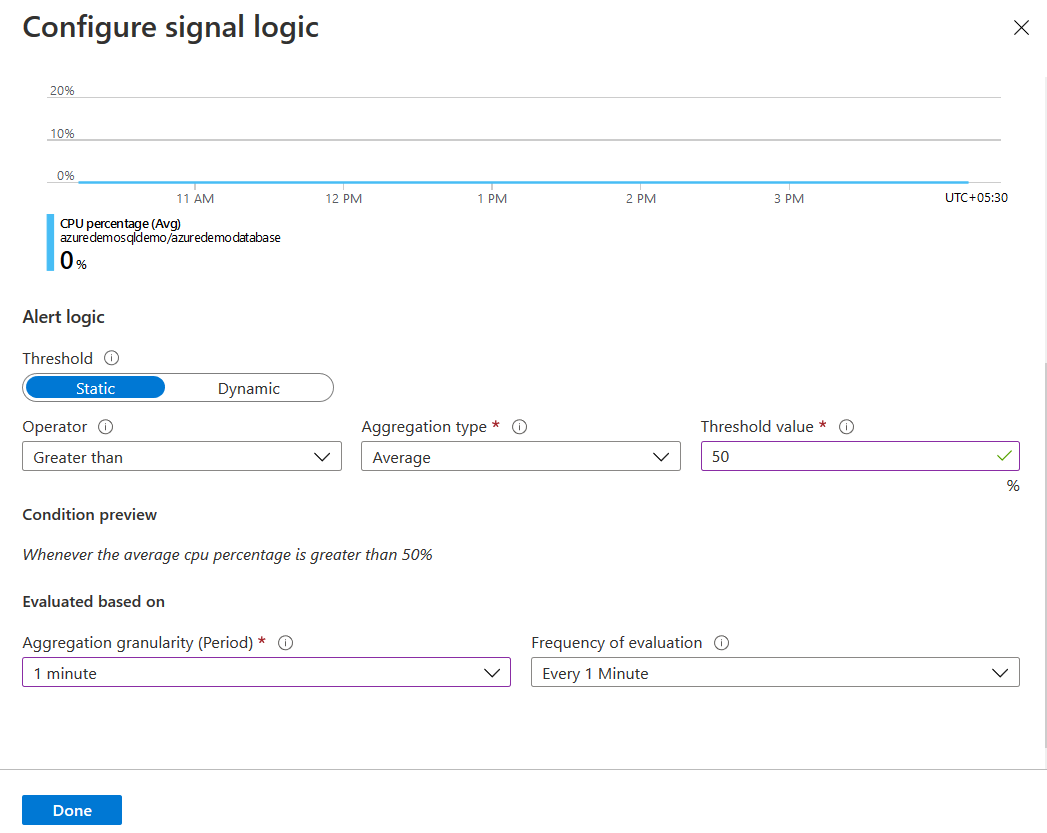This screenshot has width=1047, height=833.
Task: Select the Static threshold option
Action: click(x=95, y=388)
